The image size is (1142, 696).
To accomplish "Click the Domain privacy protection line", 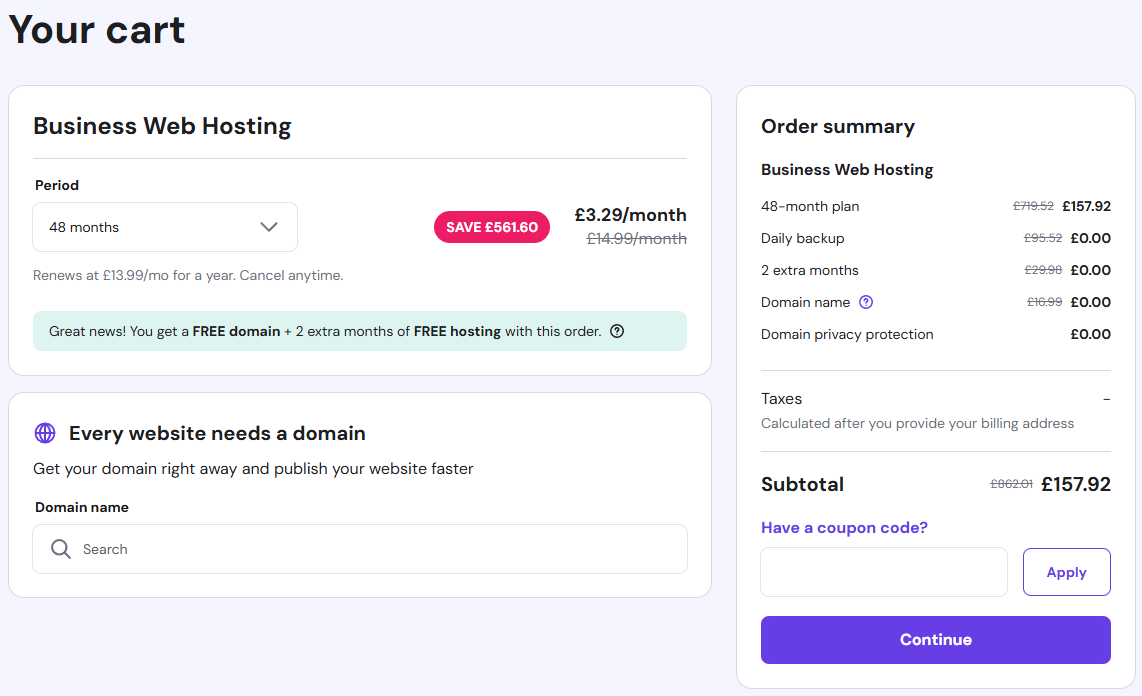I will point(847,334).
